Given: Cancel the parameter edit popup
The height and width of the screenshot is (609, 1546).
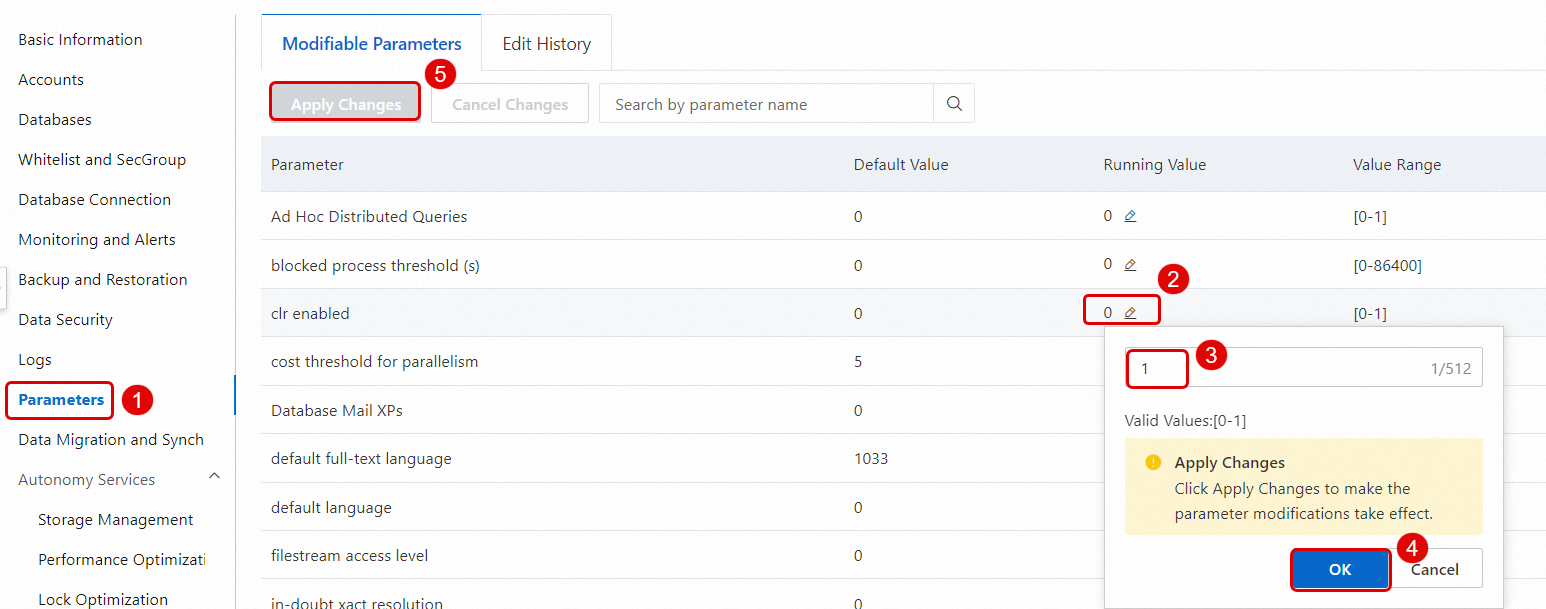Looking at the screenshot, I should tap(1435, 569).
